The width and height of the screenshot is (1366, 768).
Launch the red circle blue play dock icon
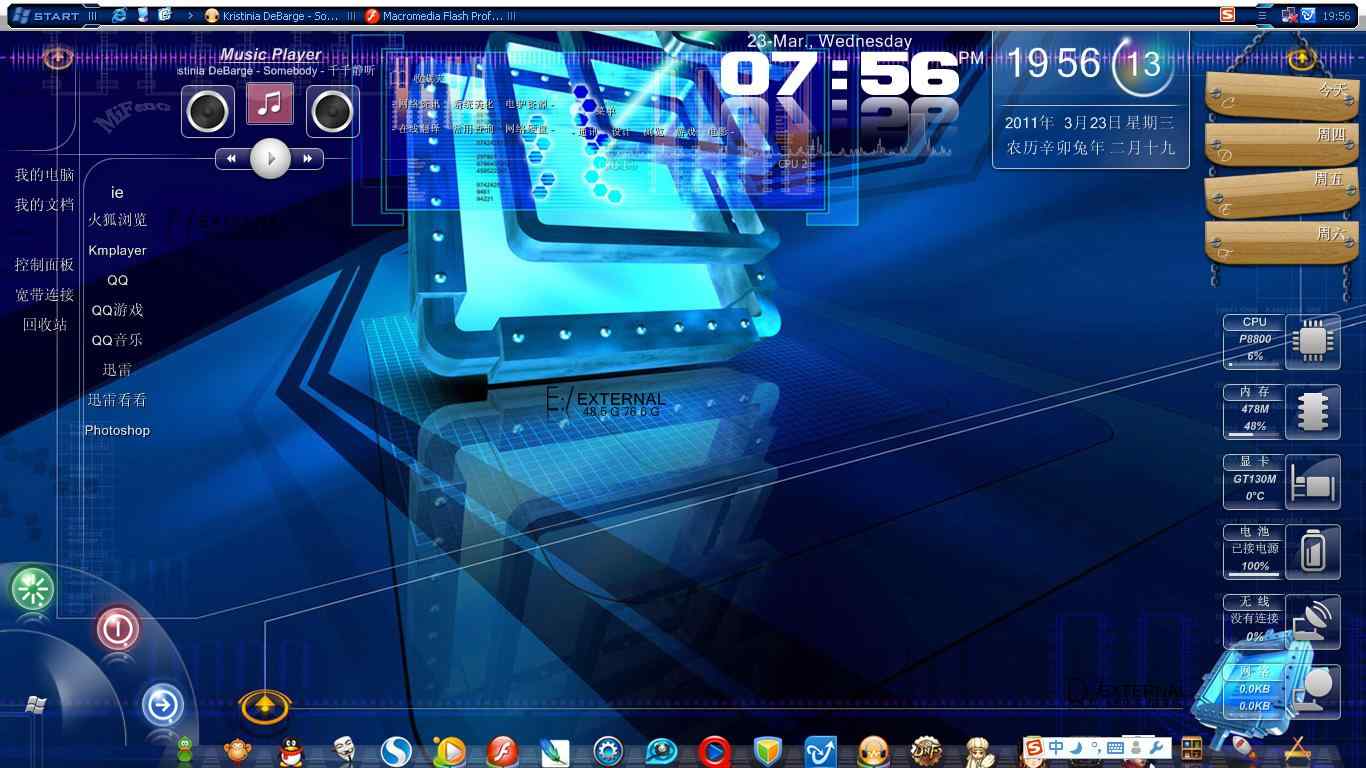714,751
